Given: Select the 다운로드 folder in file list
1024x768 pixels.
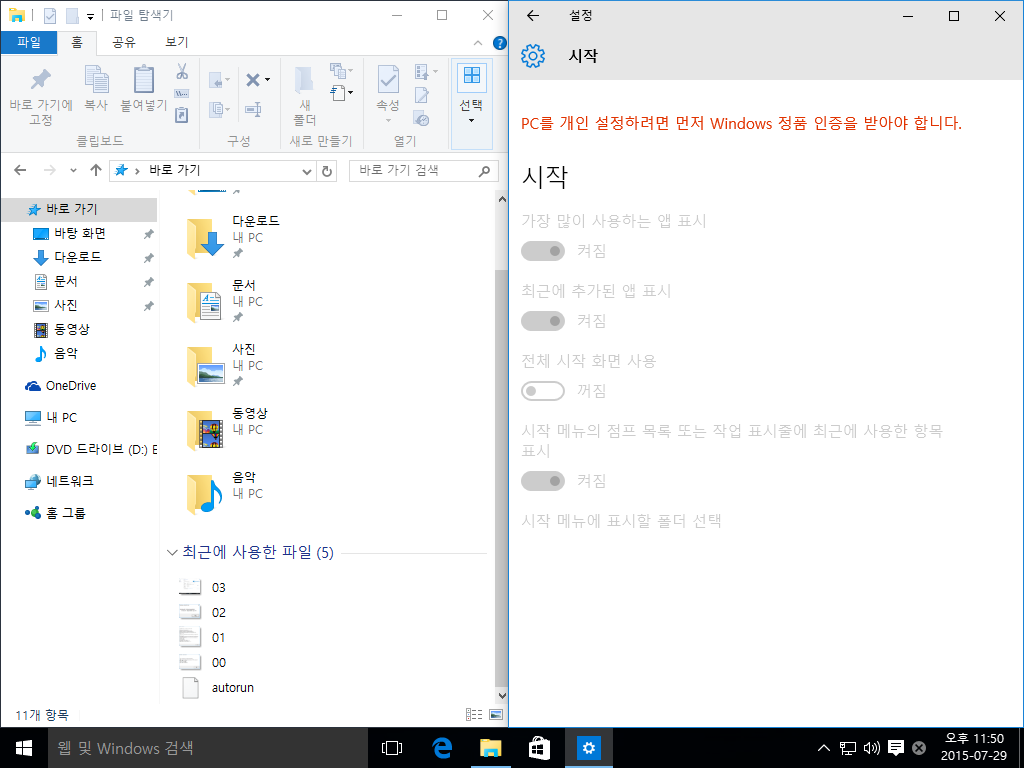Looking at the screenshot, I should [x=235, y=238].
